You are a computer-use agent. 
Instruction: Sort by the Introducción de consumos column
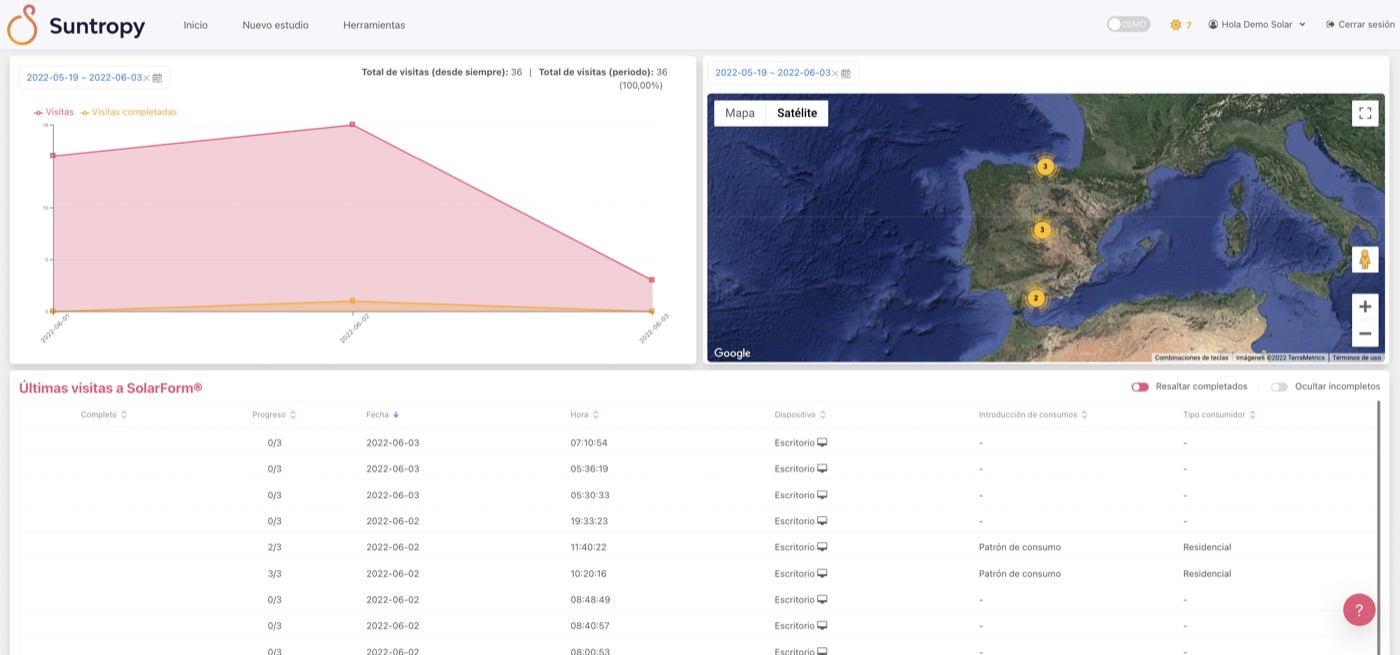1033,415
